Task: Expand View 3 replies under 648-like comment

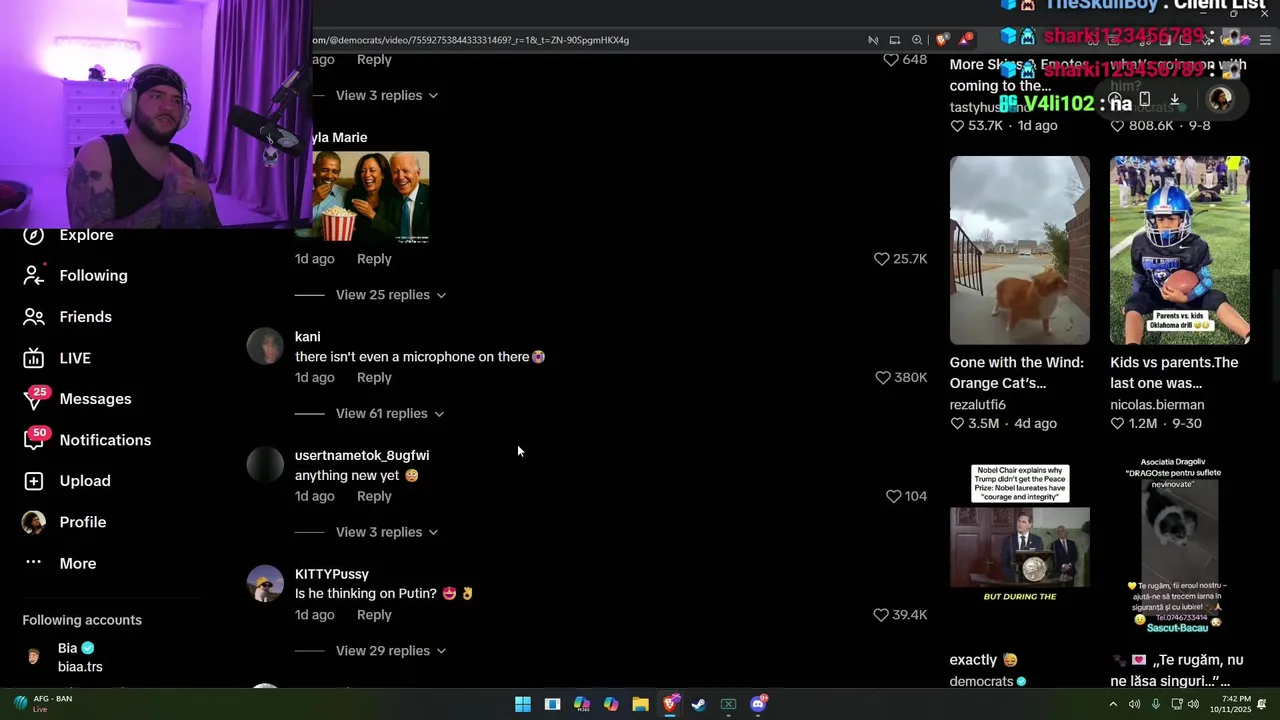Action: [x=387, y=95]
